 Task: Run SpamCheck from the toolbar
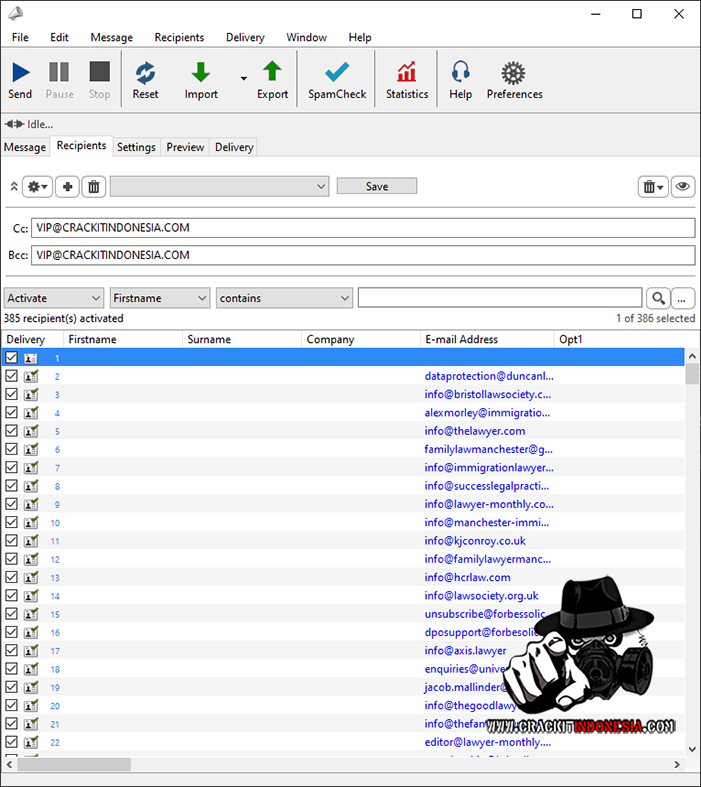click(337, 73)
